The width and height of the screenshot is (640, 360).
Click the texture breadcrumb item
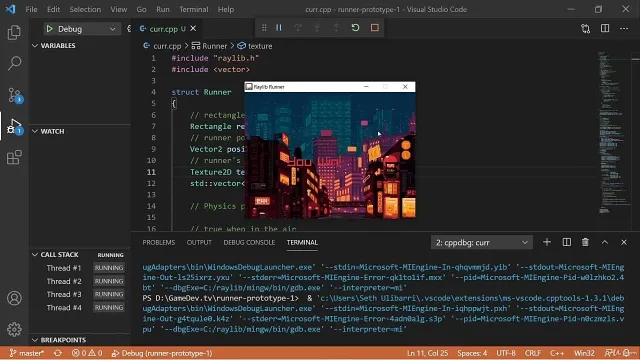click(x=255, y=46)
